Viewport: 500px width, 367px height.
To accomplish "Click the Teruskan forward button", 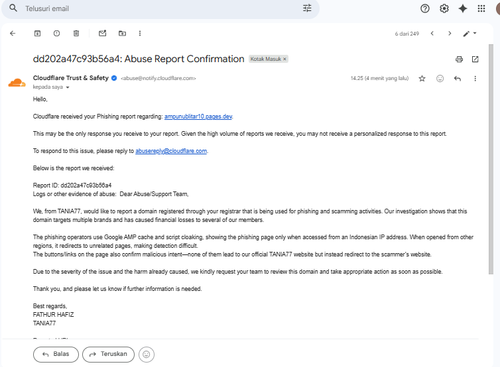I will point(108,354).
